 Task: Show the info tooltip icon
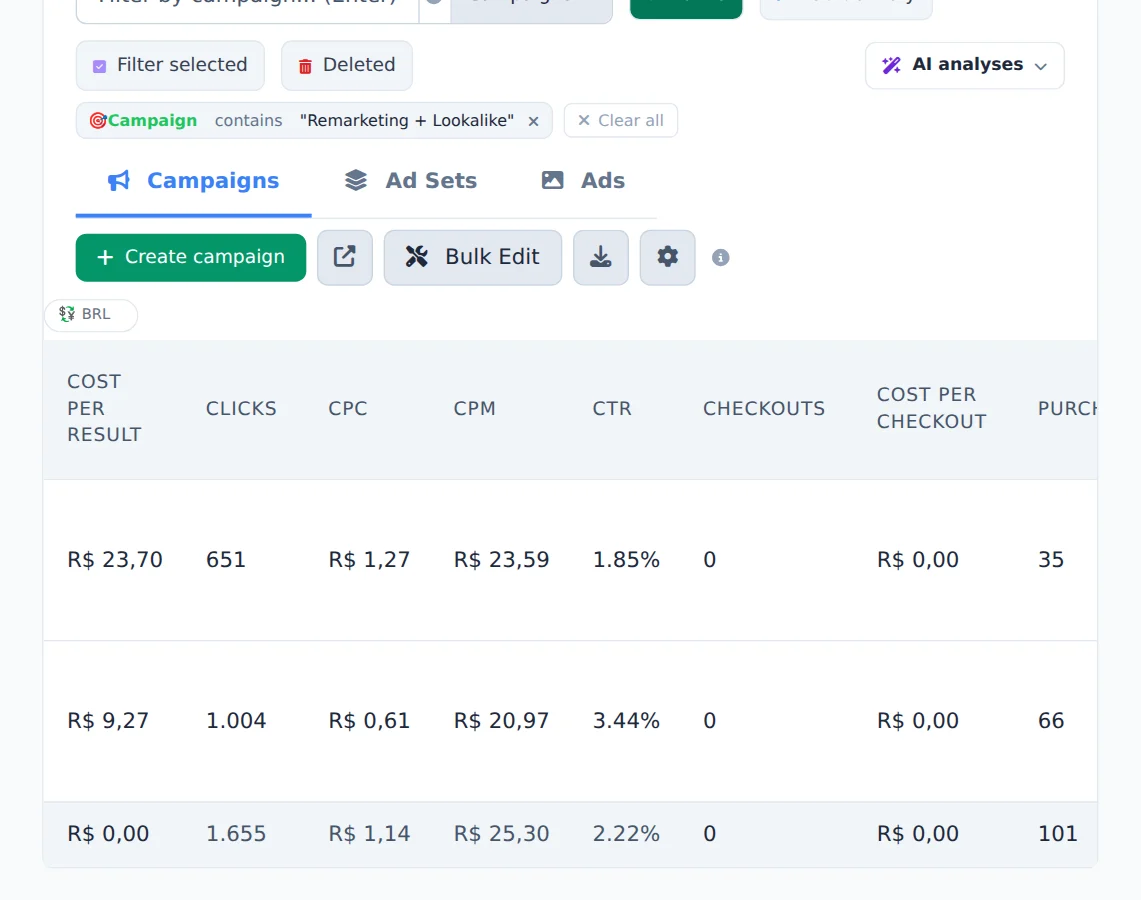720,258
